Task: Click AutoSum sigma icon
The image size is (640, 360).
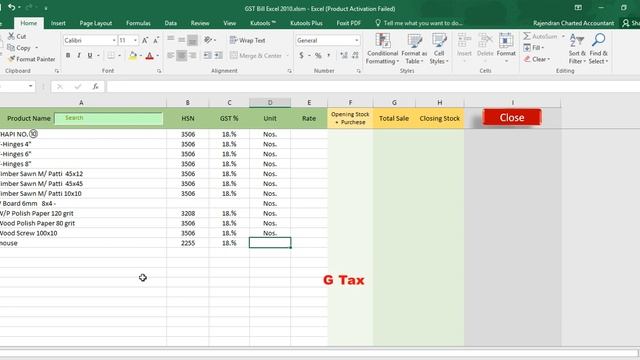Action: pyautogui.click(x=527, y=36)
